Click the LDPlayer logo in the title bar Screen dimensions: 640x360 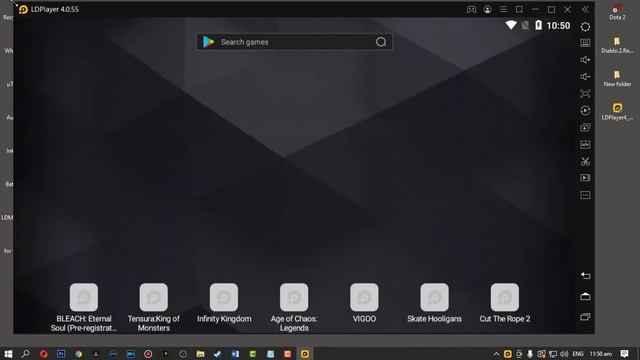tap(23, 9)
